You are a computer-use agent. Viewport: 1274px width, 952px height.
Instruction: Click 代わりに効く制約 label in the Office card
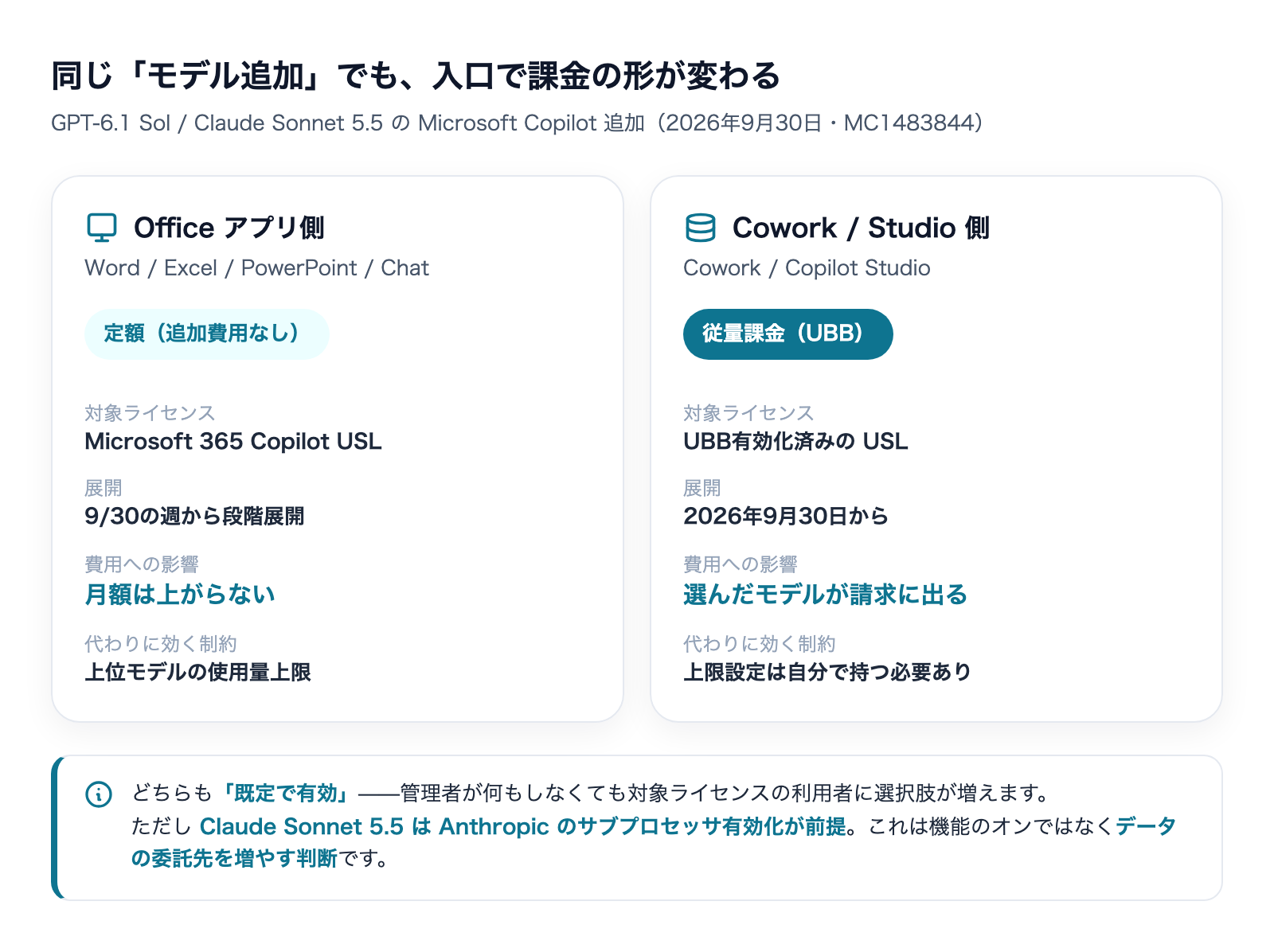161,644
